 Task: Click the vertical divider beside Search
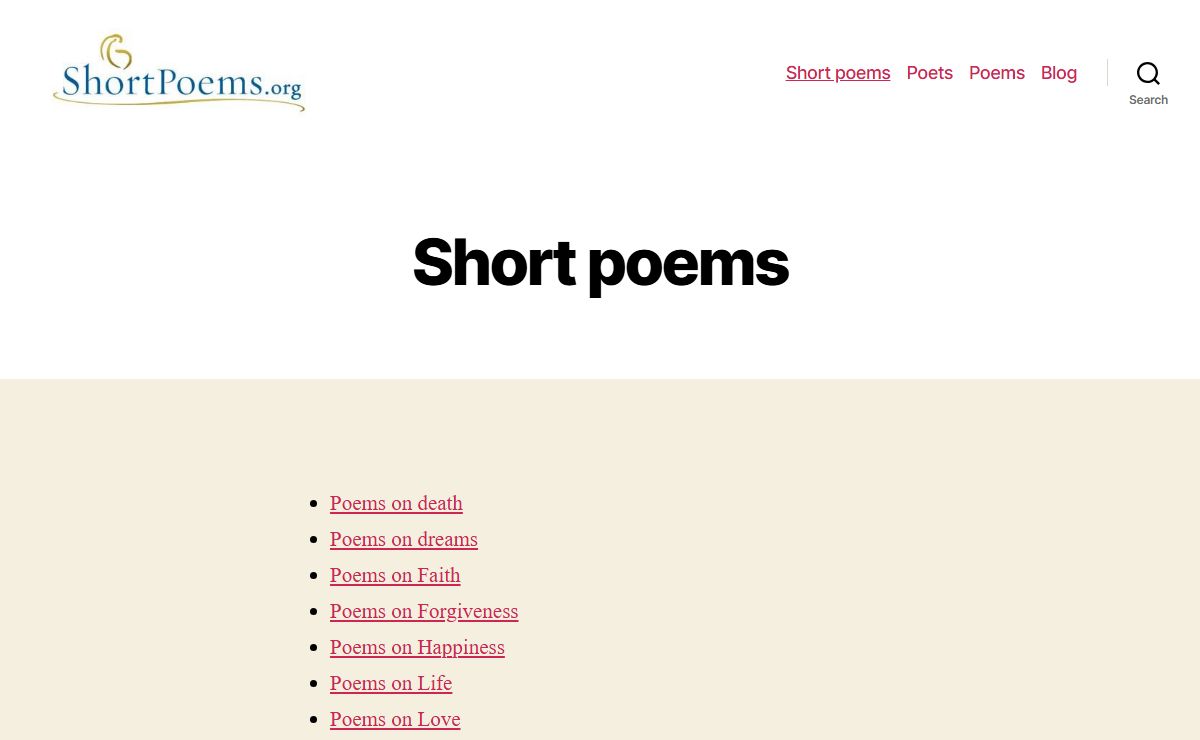coord(1107,73)
